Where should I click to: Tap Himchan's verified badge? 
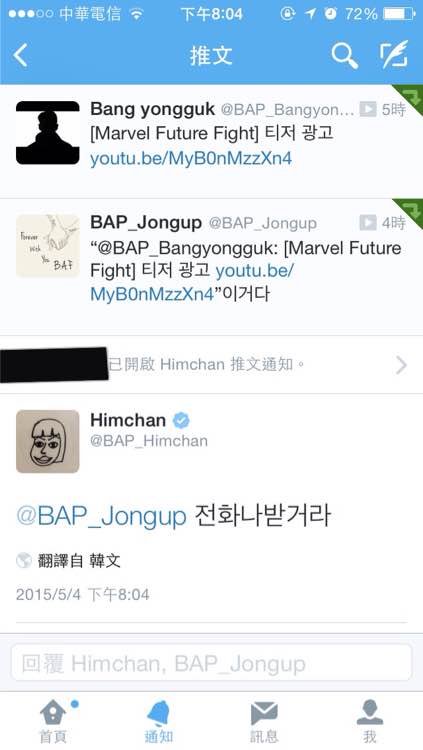[x=181, y=420]
